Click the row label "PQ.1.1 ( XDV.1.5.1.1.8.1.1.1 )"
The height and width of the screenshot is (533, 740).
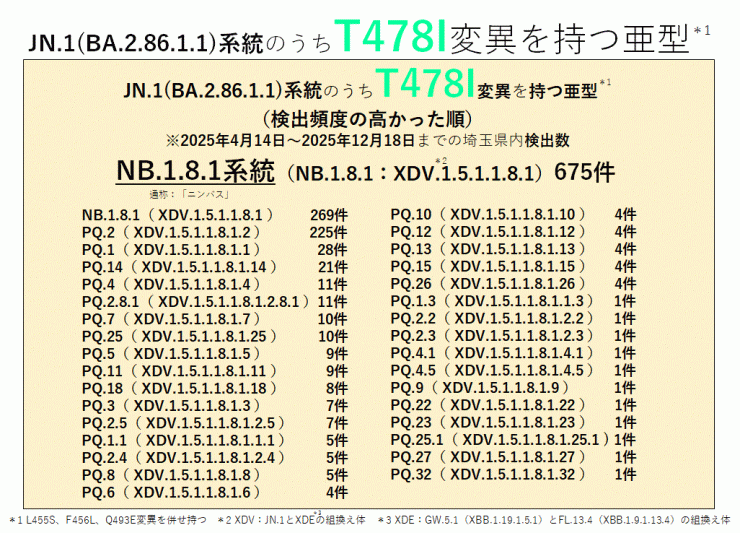tap(184, 440)
